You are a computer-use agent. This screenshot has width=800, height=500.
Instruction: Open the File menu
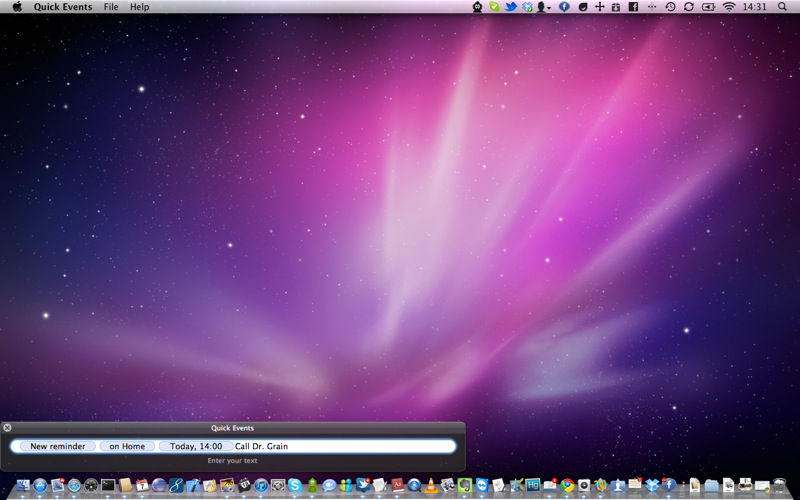(111, 7)
